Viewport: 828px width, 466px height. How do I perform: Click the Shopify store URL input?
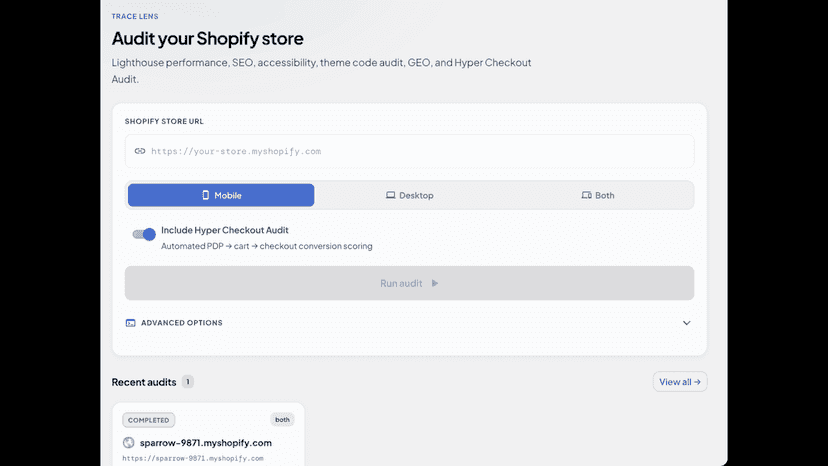click(409, 151)
